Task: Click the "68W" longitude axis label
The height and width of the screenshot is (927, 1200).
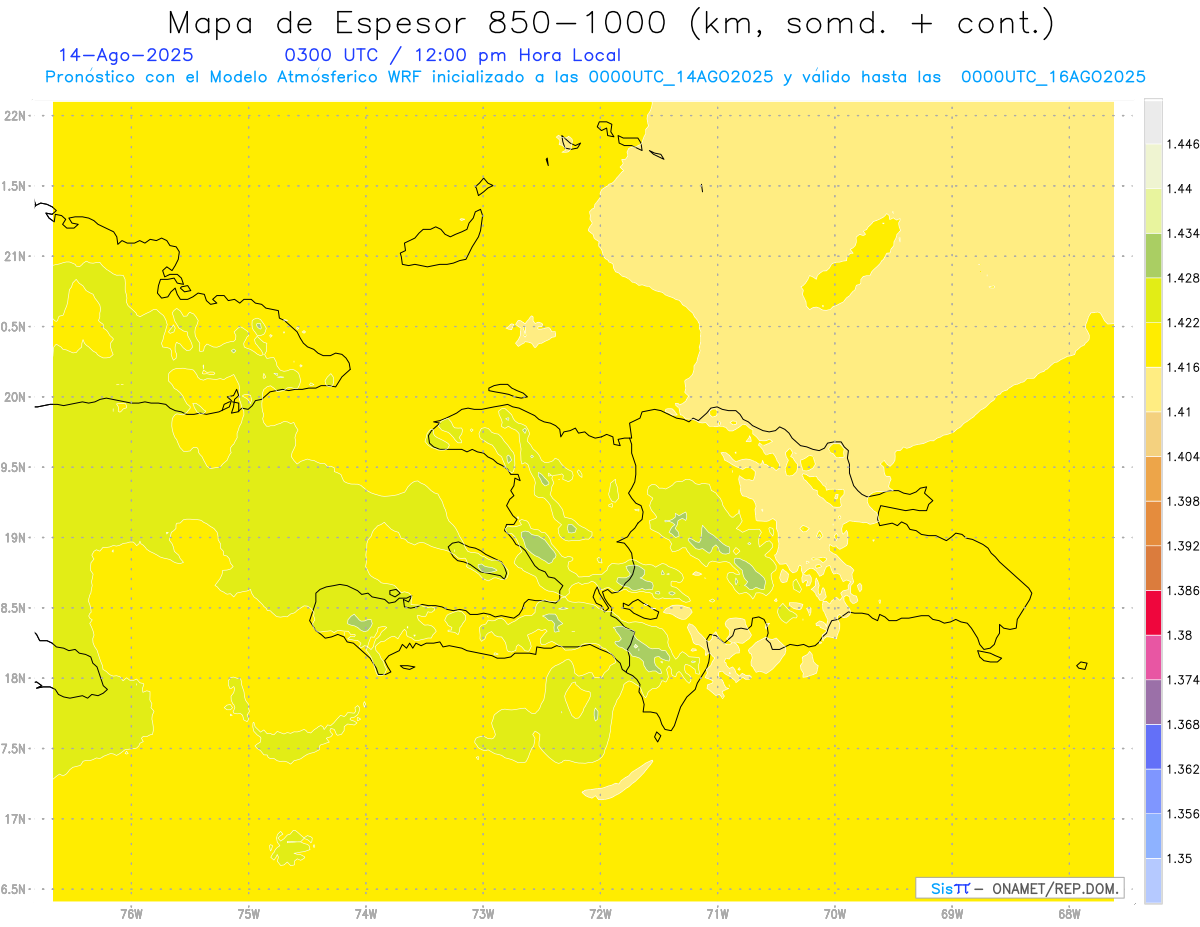Action: [x=1069, y=914]
